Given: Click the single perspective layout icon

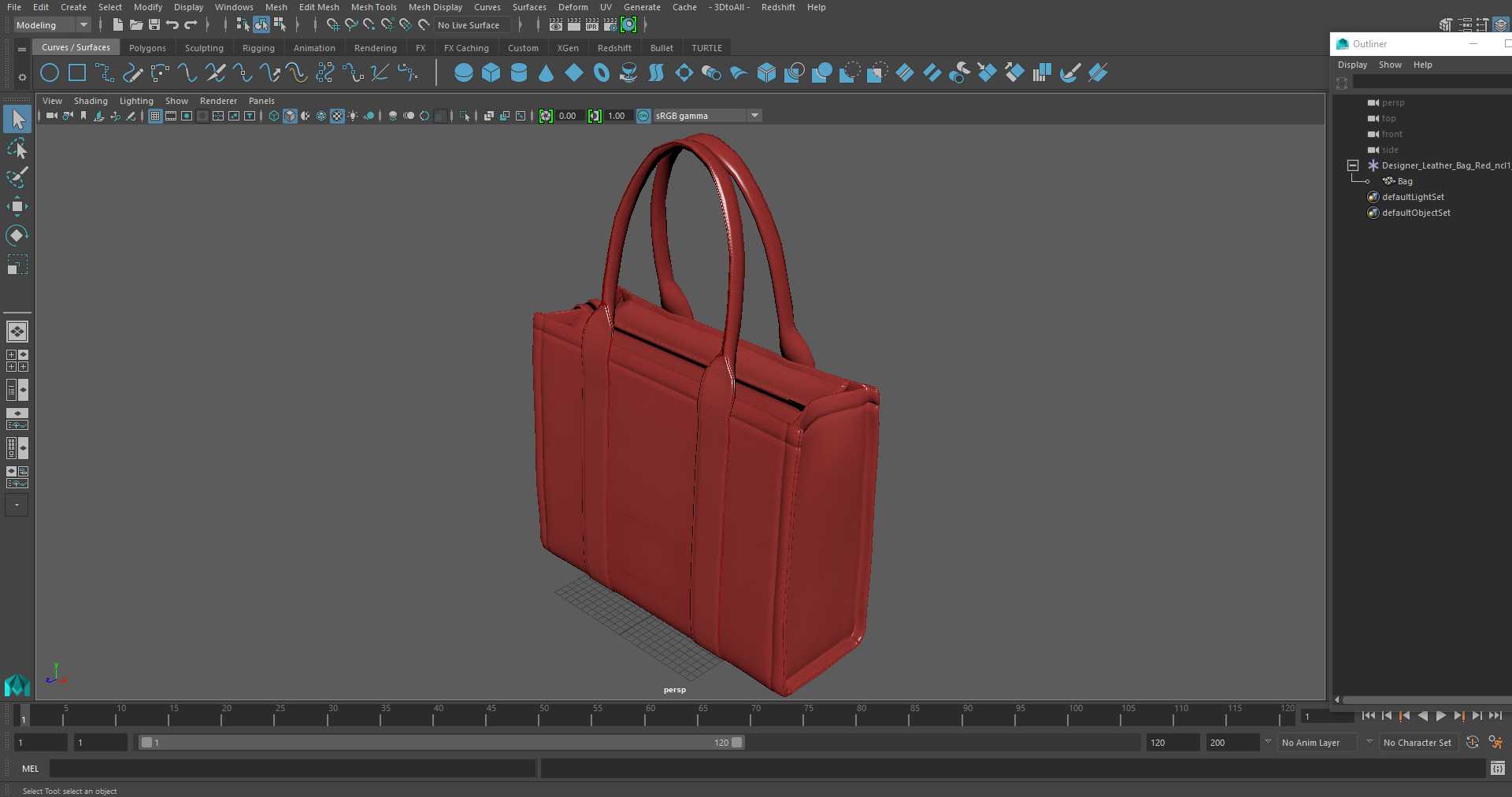Looking at the screenshot, I should [x=17, y=332].
